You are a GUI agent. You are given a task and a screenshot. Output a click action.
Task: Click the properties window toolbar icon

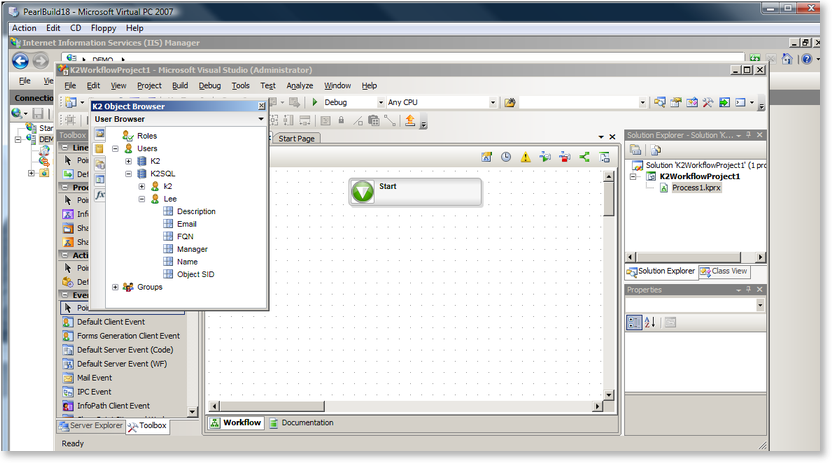point(675,102)
